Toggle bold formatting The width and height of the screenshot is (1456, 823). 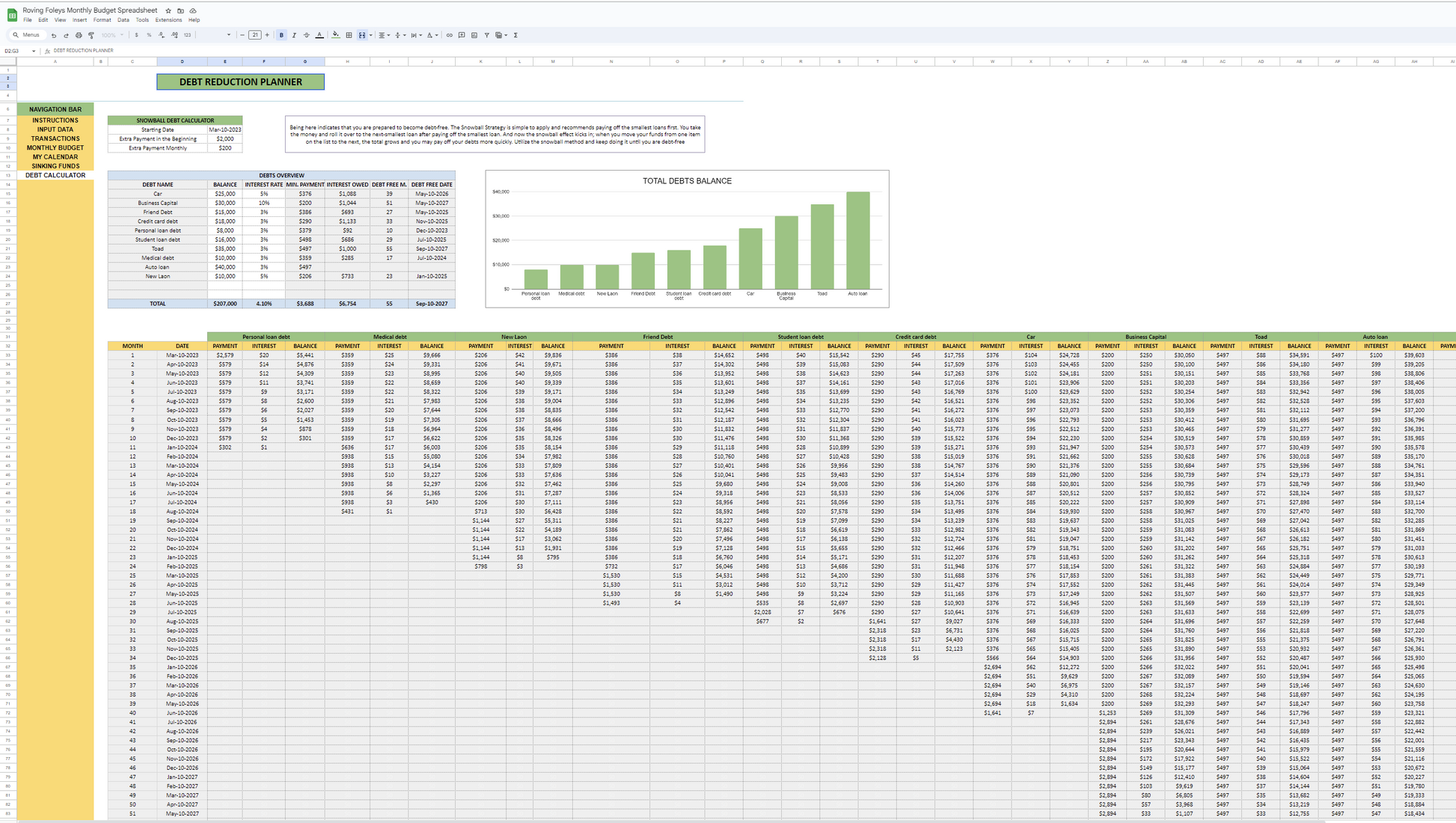(x=281, y=35)
